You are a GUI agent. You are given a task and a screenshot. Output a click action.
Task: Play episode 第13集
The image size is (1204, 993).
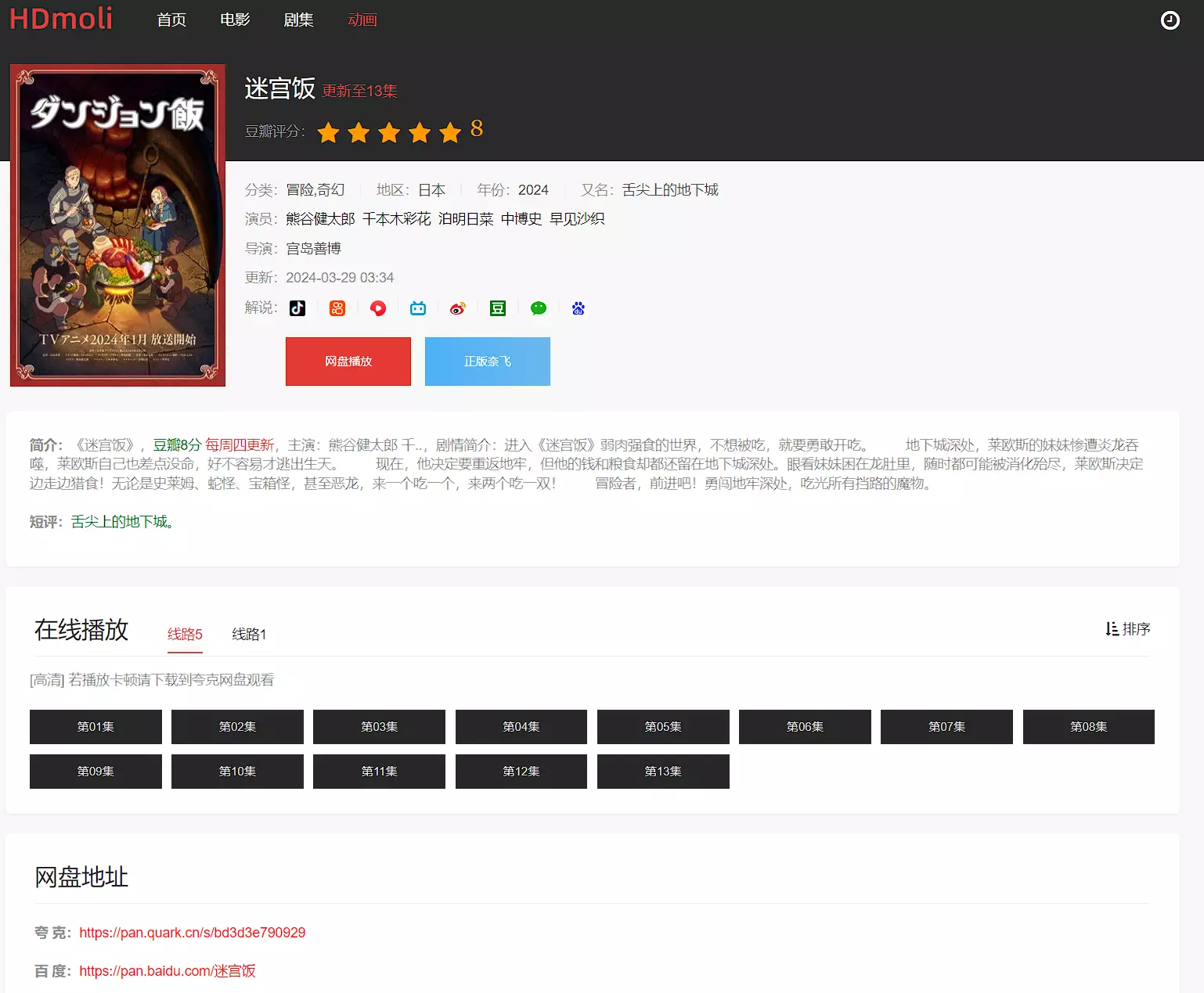[x=663, y=772]
